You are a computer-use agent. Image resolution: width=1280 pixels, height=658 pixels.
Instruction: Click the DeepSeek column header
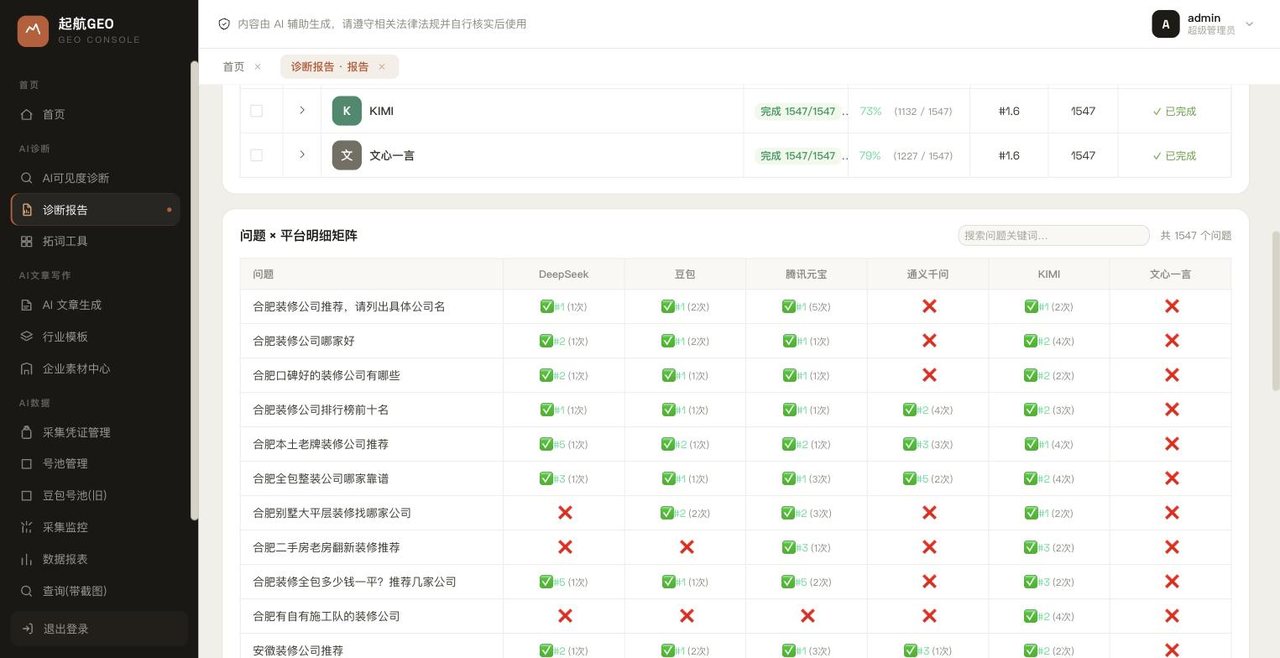tap(564, 274)
